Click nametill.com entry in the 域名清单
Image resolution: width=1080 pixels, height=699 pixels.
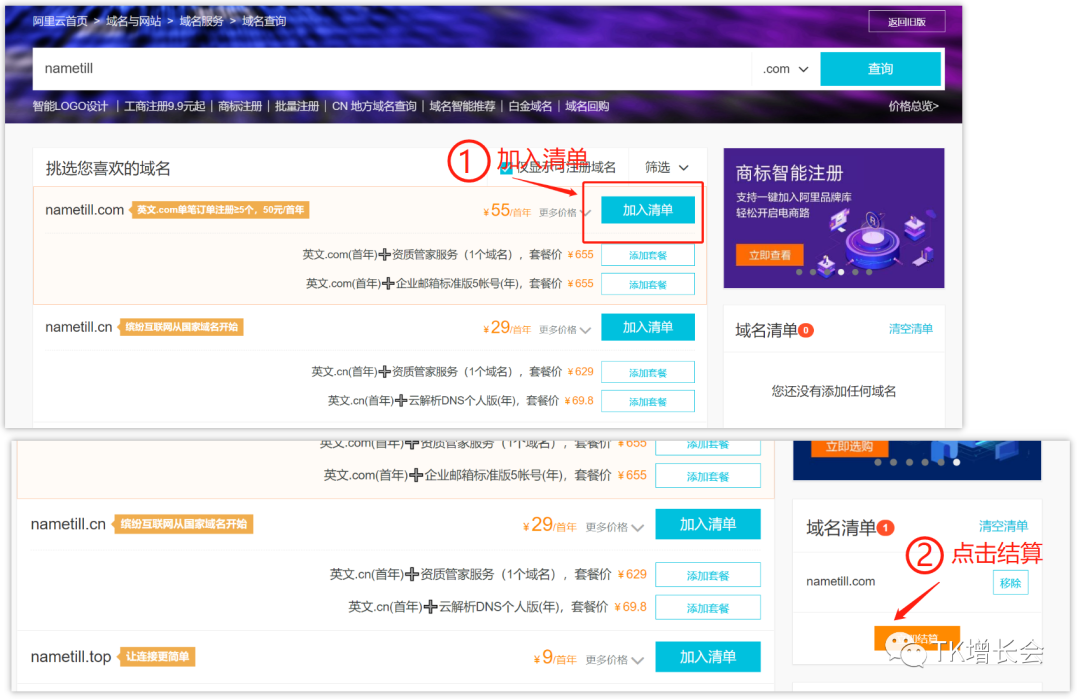pyautogui.click(x=840, y=582)
